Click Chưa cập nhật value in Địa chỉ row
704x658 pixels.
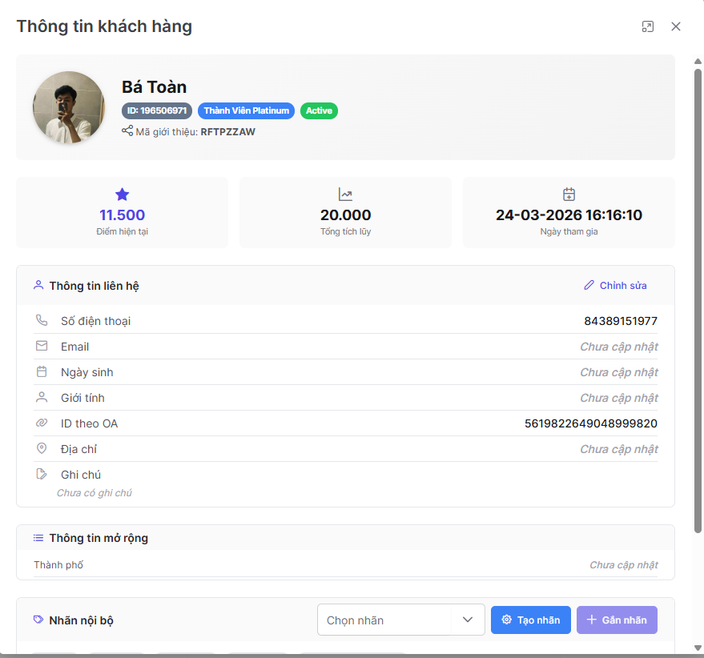click(619, 449)
